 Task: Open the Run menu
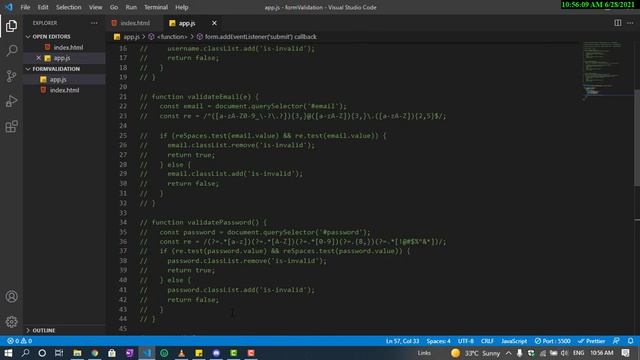(131, 7)
